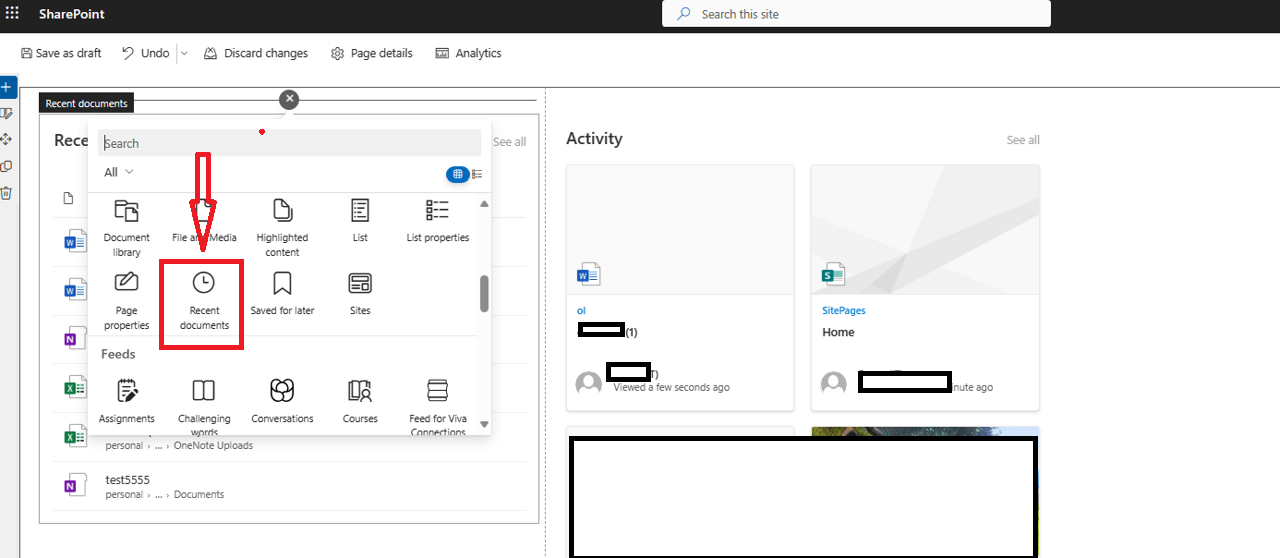
Task: Select the Highlighted content web part
Action: (282, 227)
